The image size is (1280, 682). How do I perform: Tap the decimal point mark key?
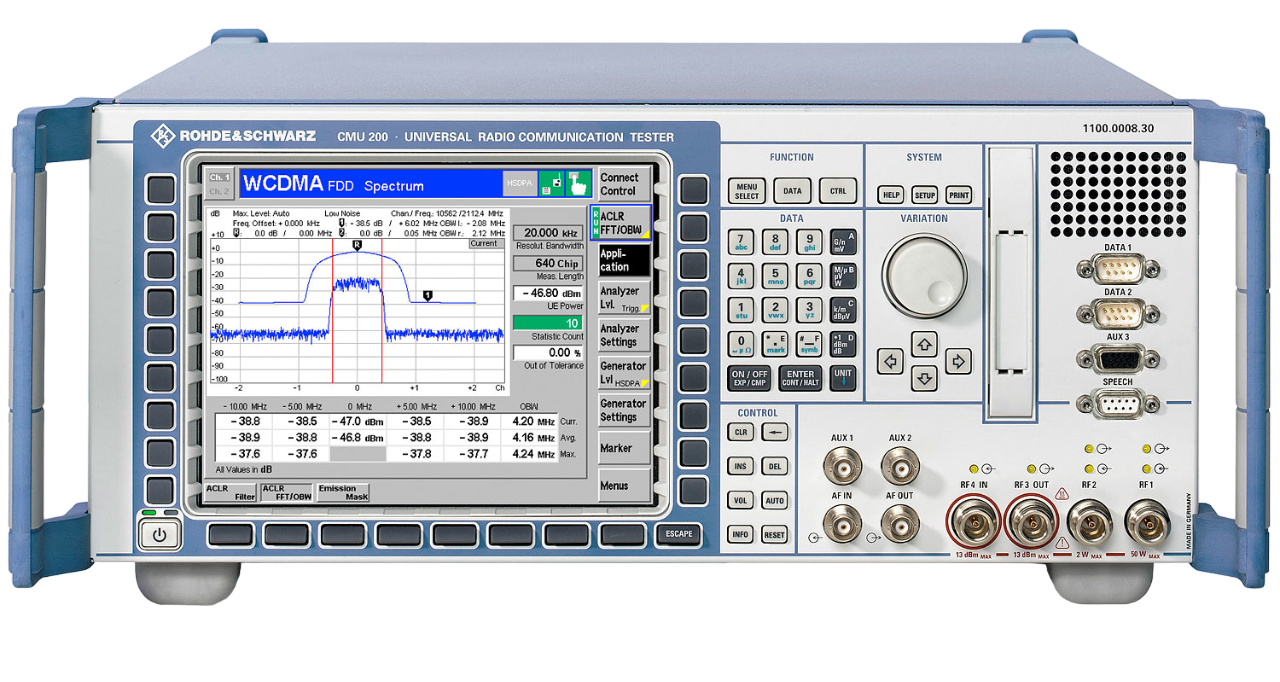[x=775, y=344]
